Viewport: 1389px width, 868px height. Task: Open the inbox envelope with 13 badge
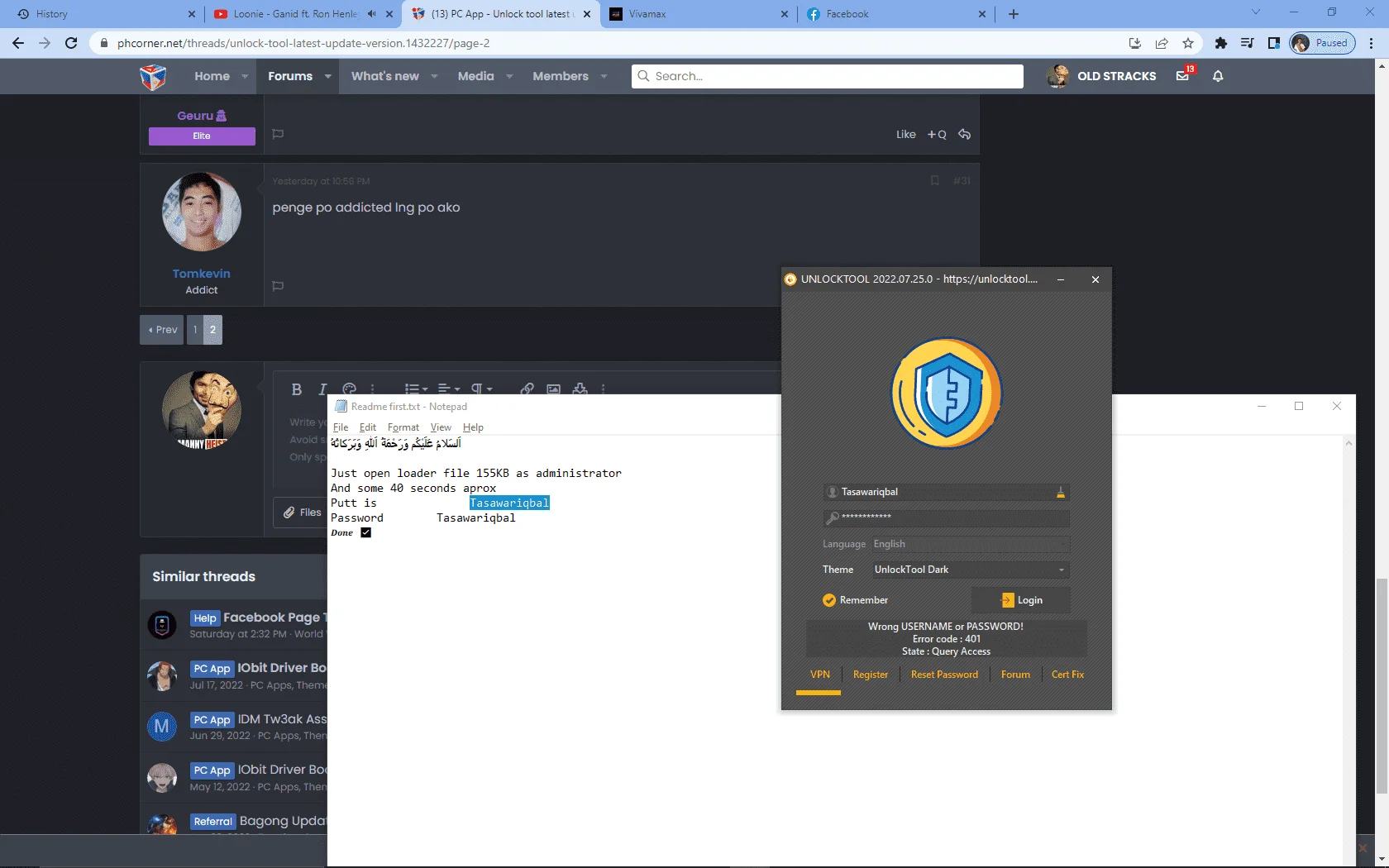(x=1183, y=75)
